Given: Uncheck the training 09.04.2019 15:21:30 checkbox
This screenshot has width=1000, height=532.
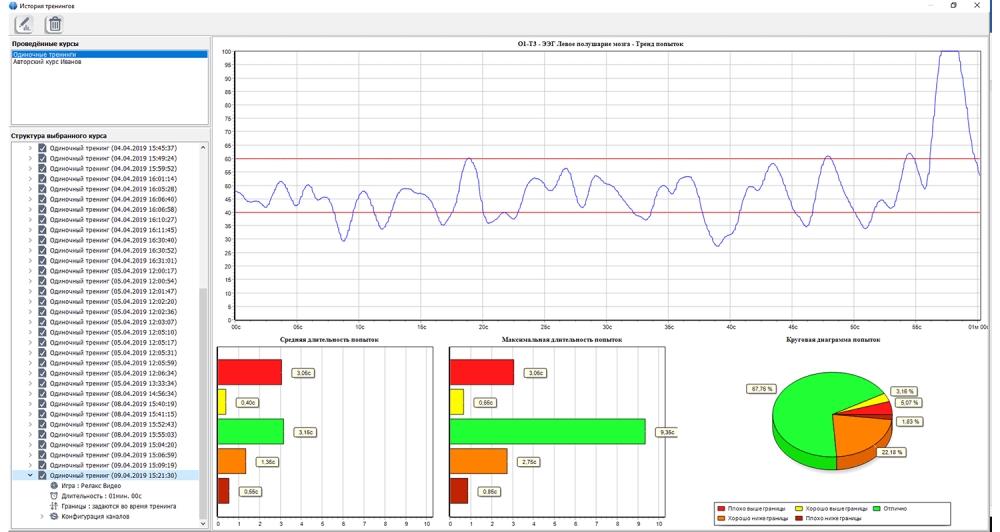Looking at the screenshot, I should coord(42,476).
